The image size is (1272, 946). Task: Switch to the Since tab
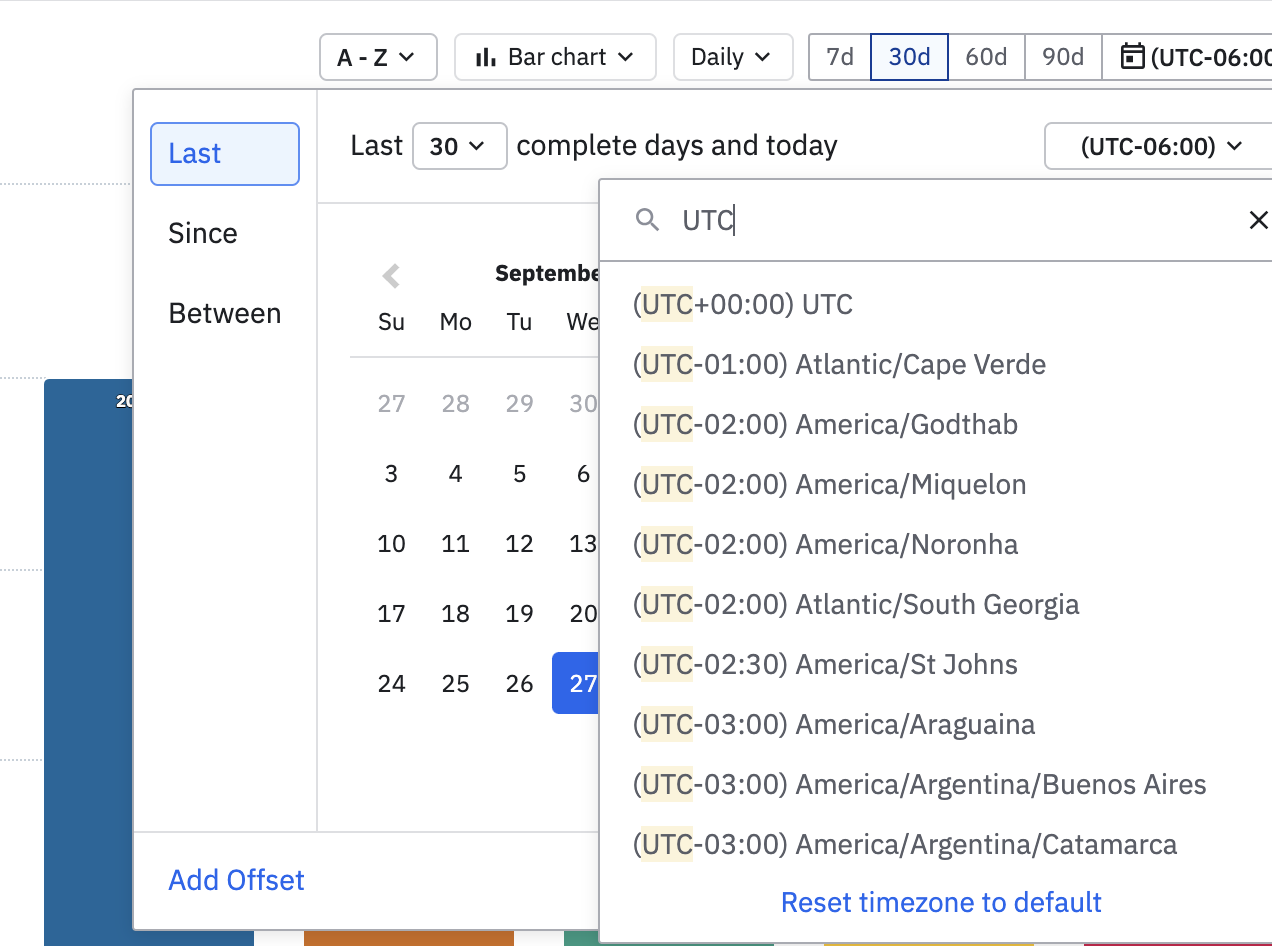click(203, 233)
